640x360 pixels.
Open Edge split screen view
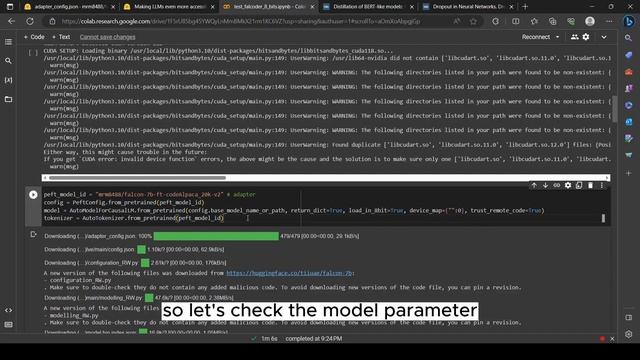coord(516,21)
